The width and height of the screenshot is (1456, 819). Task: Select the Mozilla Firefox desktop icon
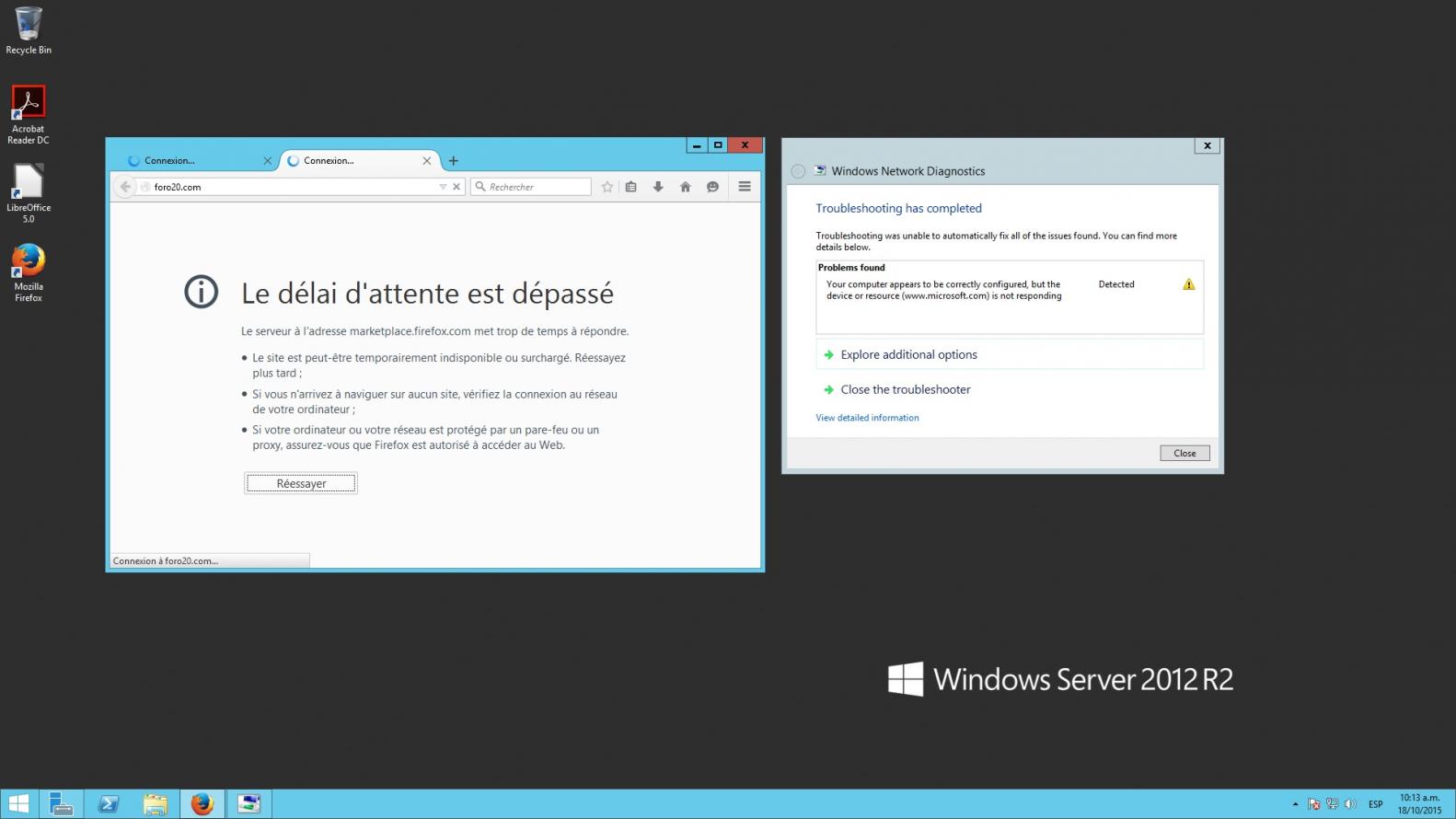point(29,272)
